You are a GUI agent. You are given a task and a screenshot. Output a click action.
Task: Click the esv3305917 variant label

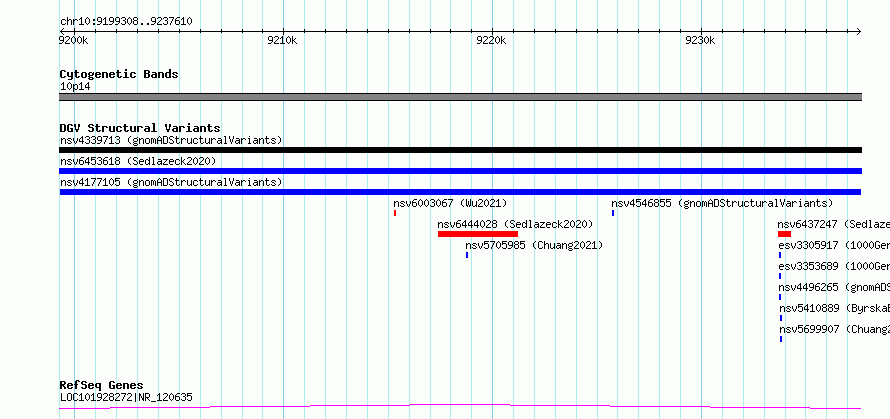(x=834, y=245)
